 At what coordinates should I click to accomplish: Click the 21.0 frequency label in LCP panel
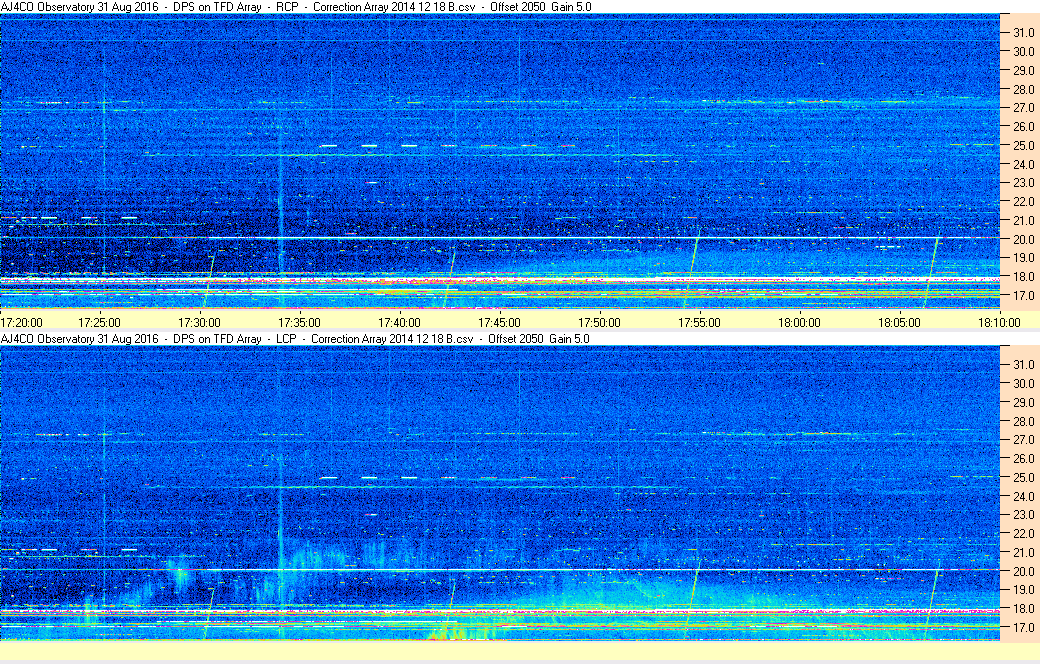coord(1023,553)
